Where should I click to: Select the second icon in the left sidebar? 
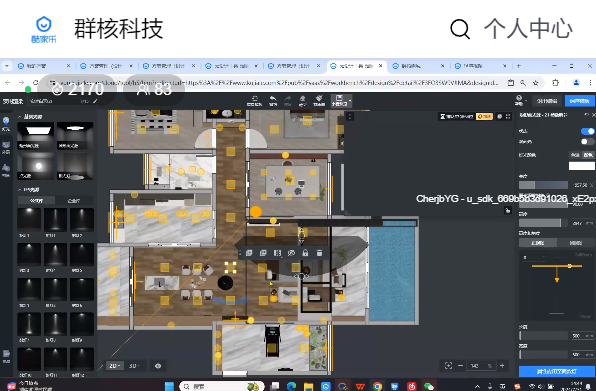(6, 147)
